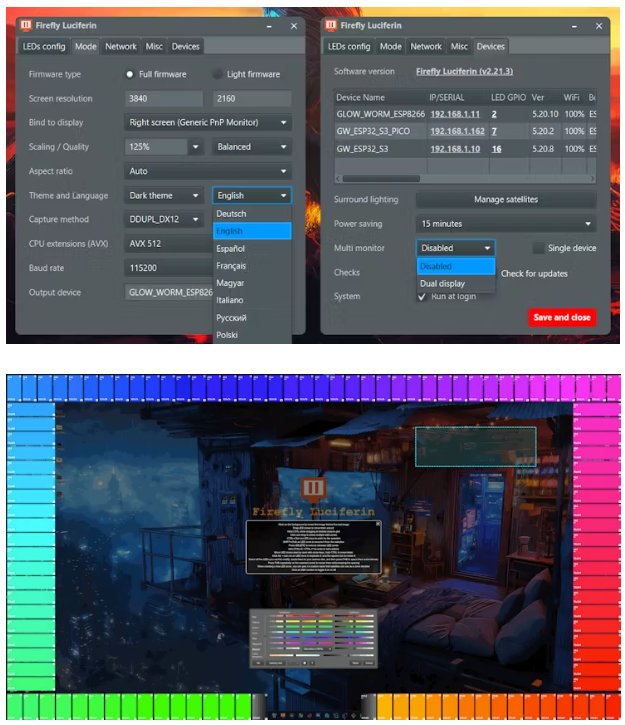This screenshot has height=725, width=625.
Task: Click the Manage satellites button
Action: (x=505, y=200)
